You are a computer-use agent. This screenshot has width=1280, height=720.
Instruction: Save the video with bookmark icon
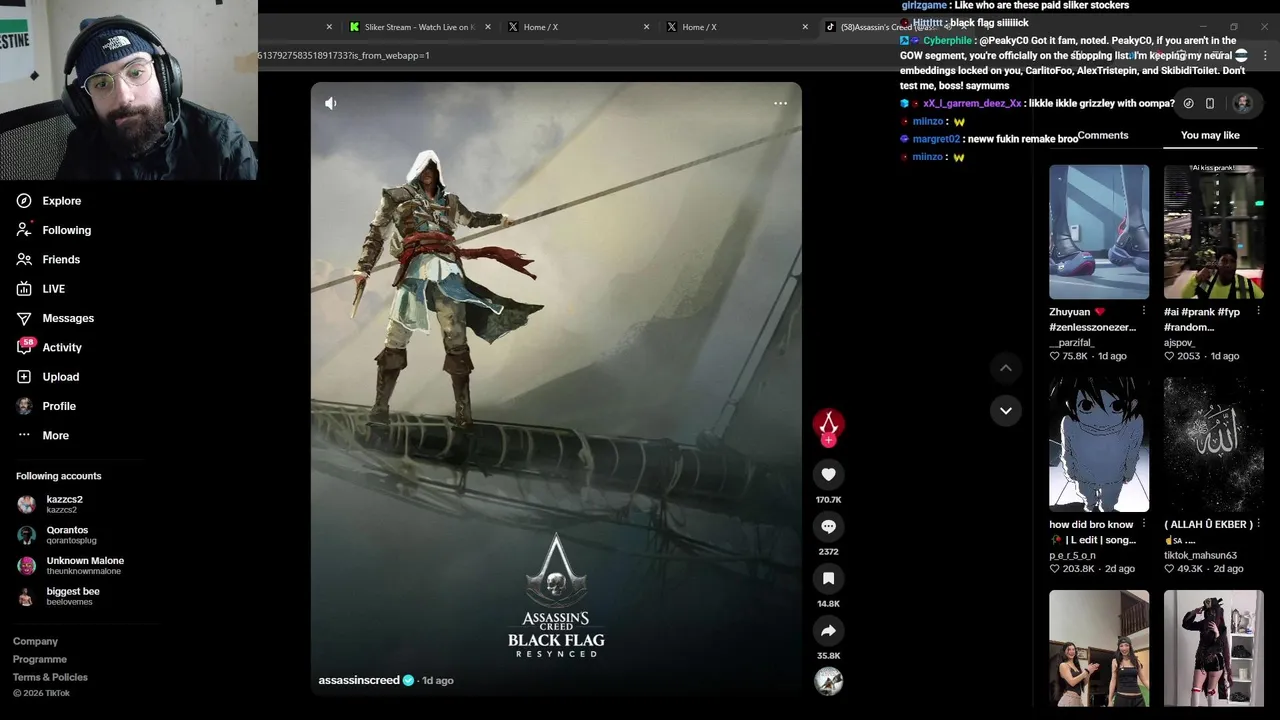tap(828, 578)
